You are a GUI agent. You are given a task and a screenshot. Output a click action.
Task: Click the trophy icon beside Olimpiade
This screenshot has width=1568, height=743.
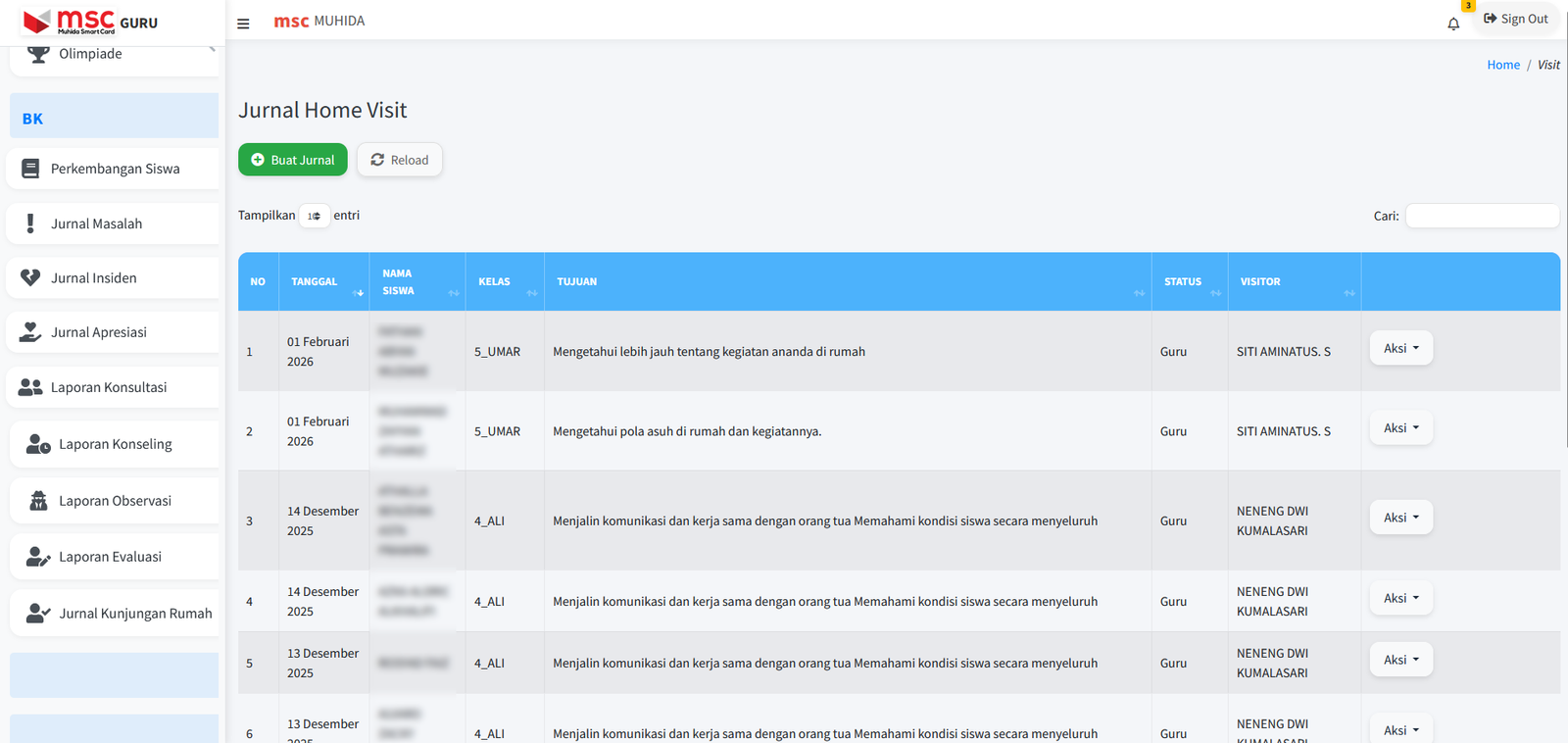38,54
